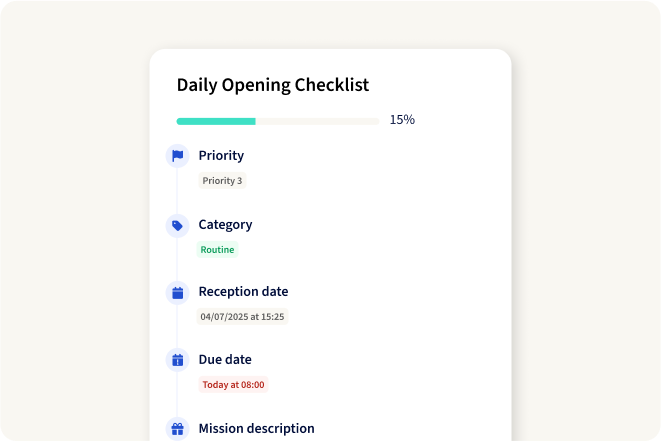The width and height of the screenshot is (661, 441).
Task: Click the Due date step label
Action: 225,360
